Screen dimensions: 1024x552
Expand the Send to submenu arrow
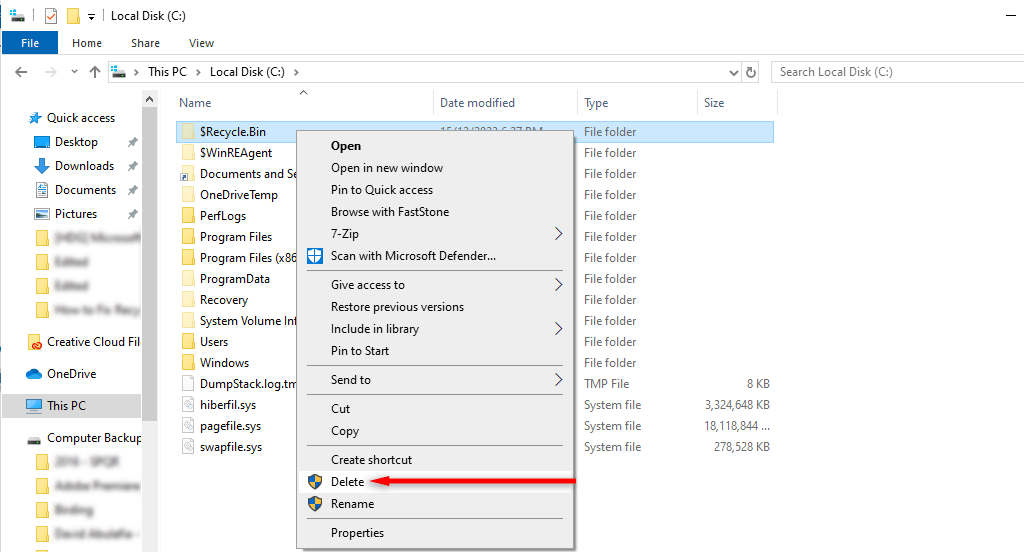coord(558,380)
